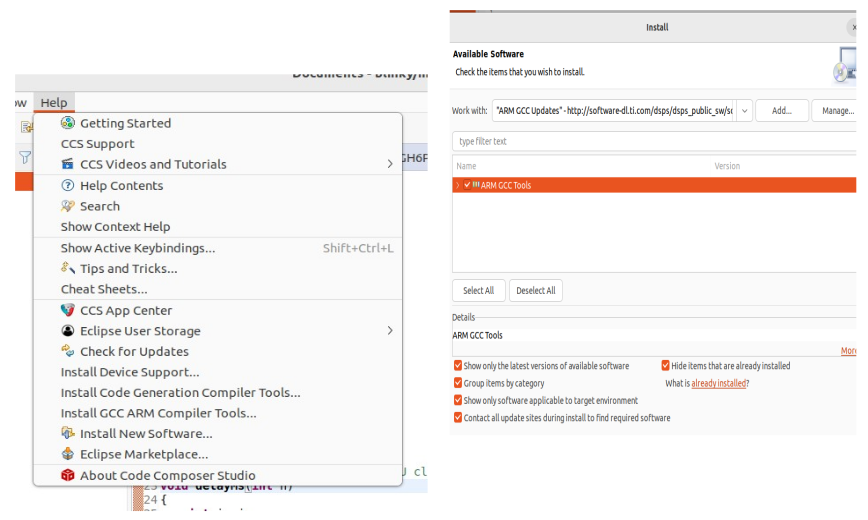Click the About Code Composer Studio icon
The height and width of the screenshot is (520, 868).
pyautogui.click(x=68, y=476)
